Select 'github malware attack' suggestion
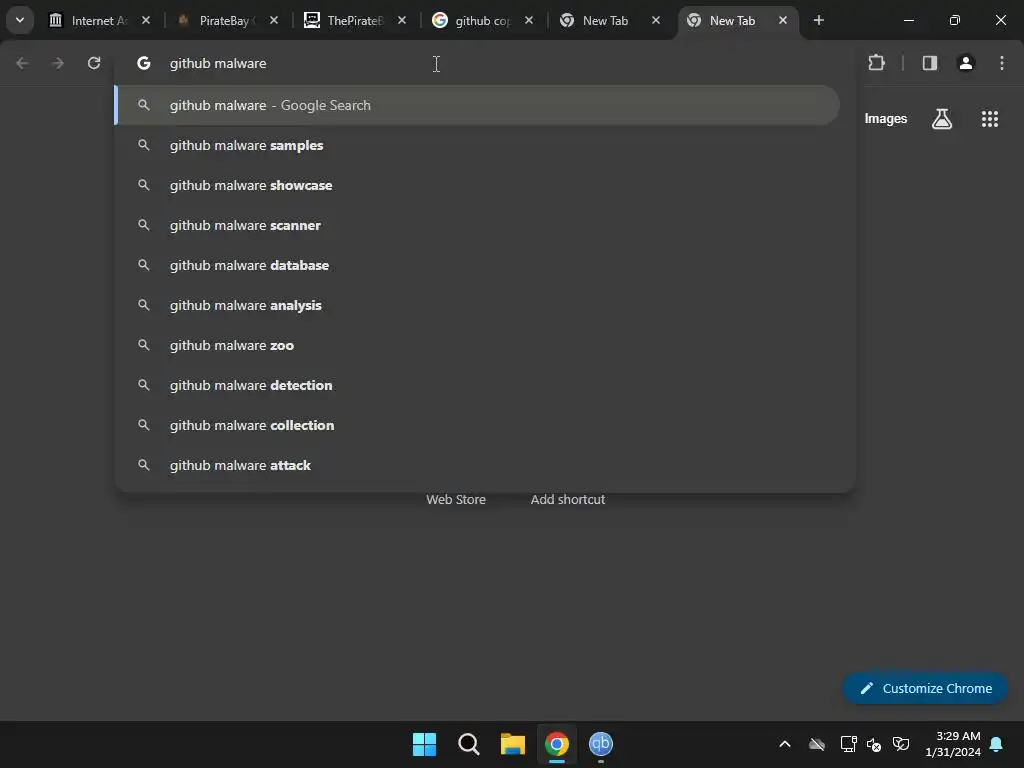The height and width of the screenshot is (768, 1024). 477,465
